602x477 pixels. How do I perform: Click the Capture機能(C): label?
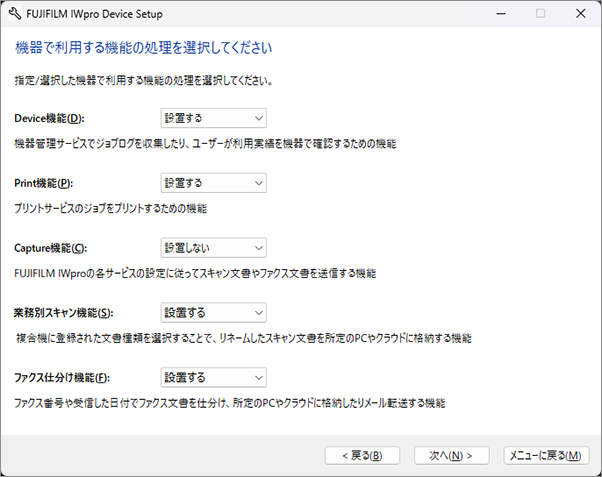click(51, 248)
